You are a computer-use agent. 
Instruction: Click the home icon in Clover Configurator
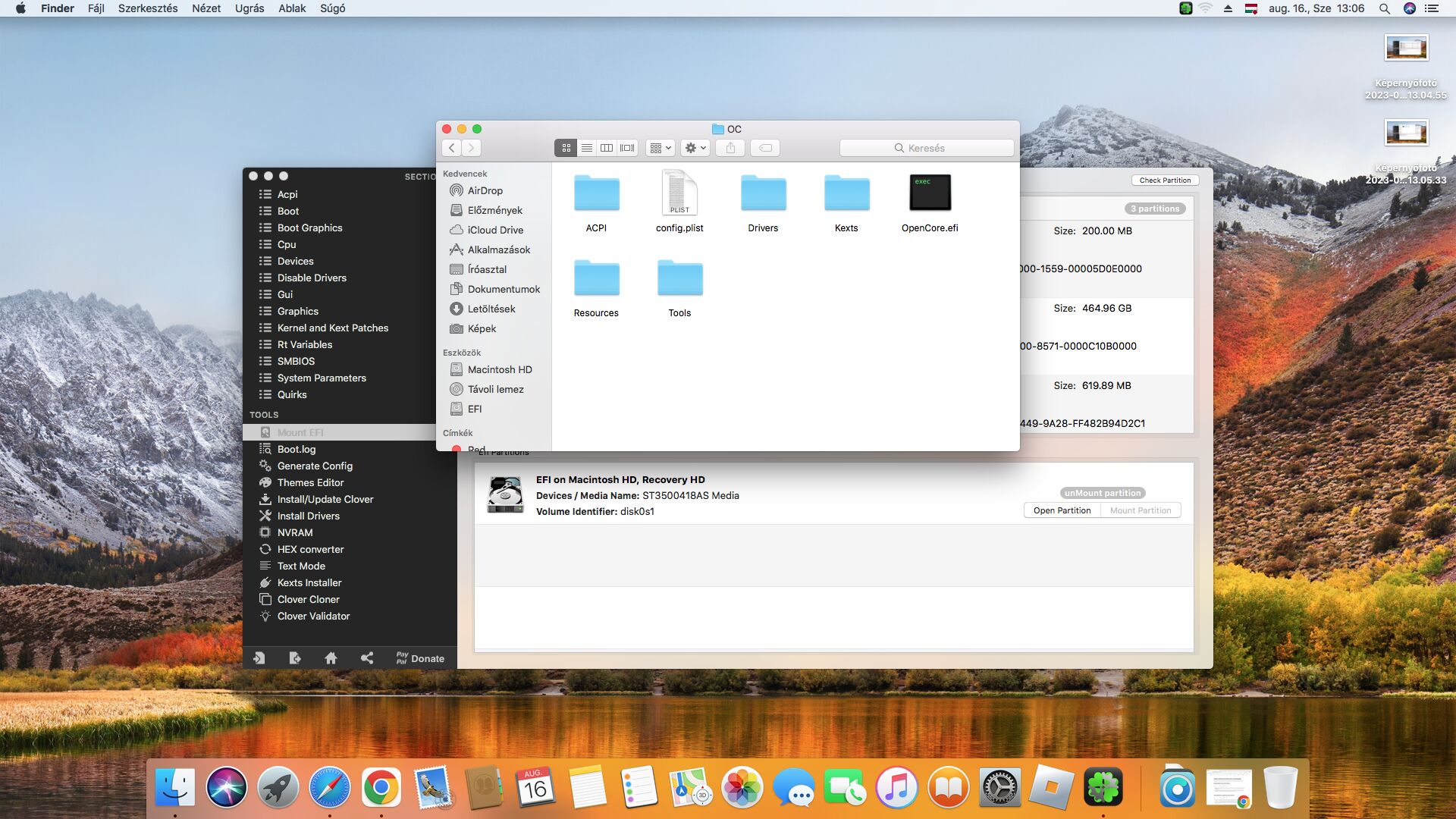[331, 658]
